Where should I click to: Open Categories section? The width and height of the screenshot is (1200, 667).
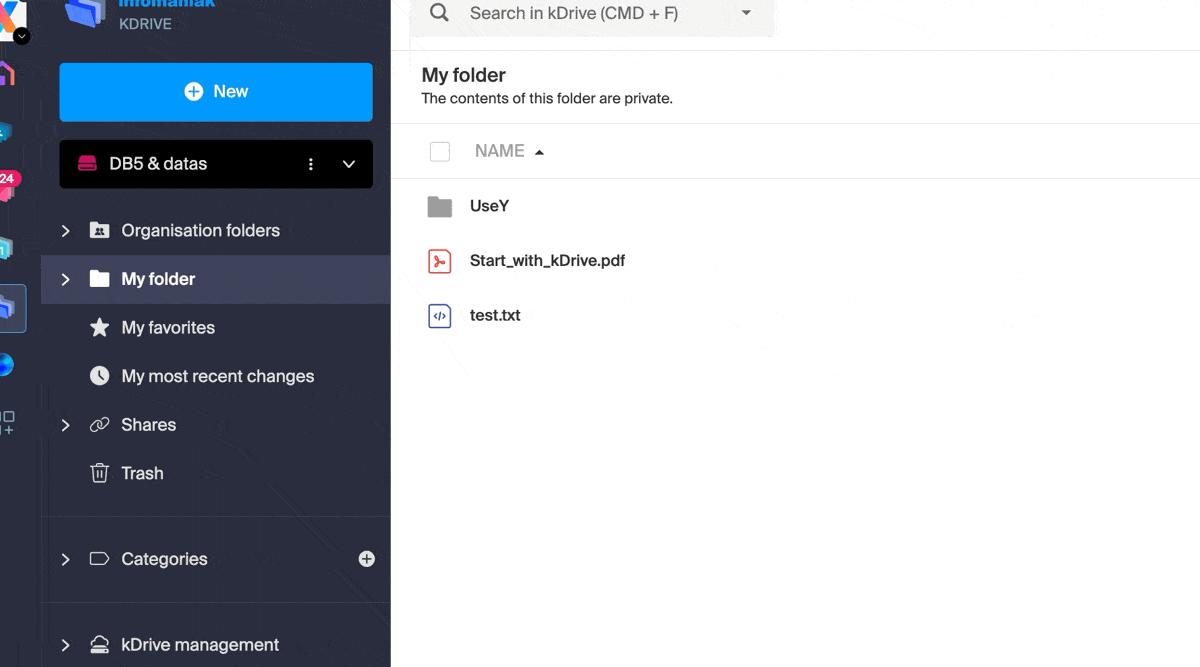click(x=164, y=559)
